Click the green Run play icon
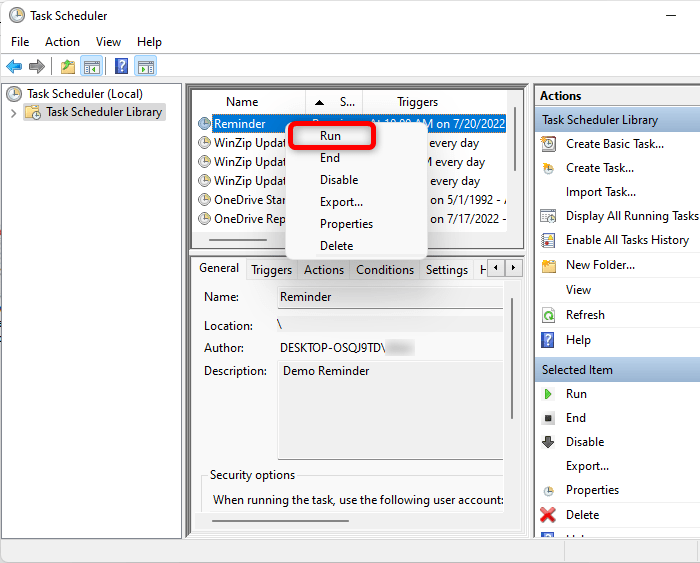 pyautogui.click(x=548, y=394)
